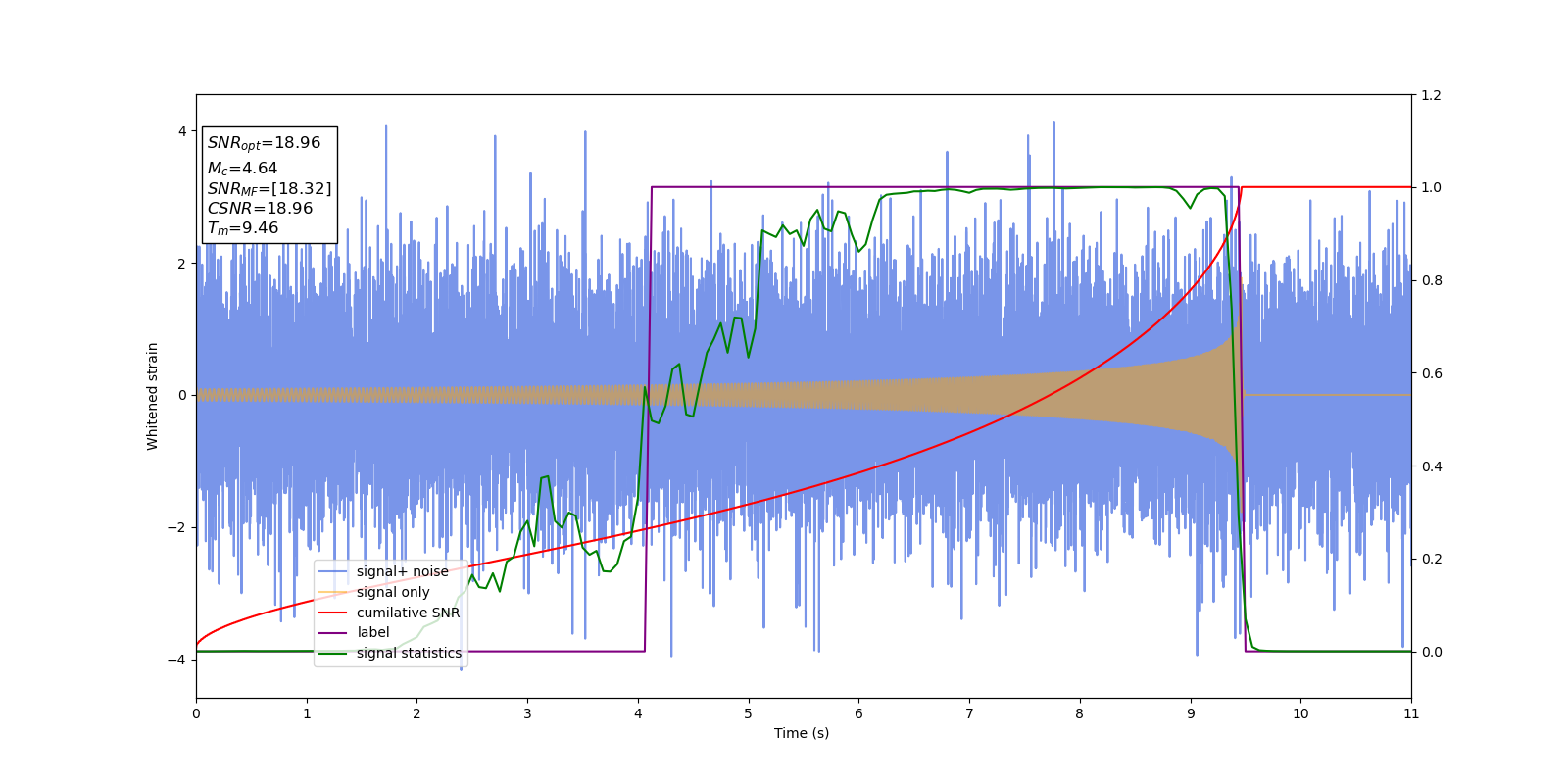The height and width of the screenshot is (784, 1568).
Task: Click the x-axis tick label 9
Action: click(1191, 713)
